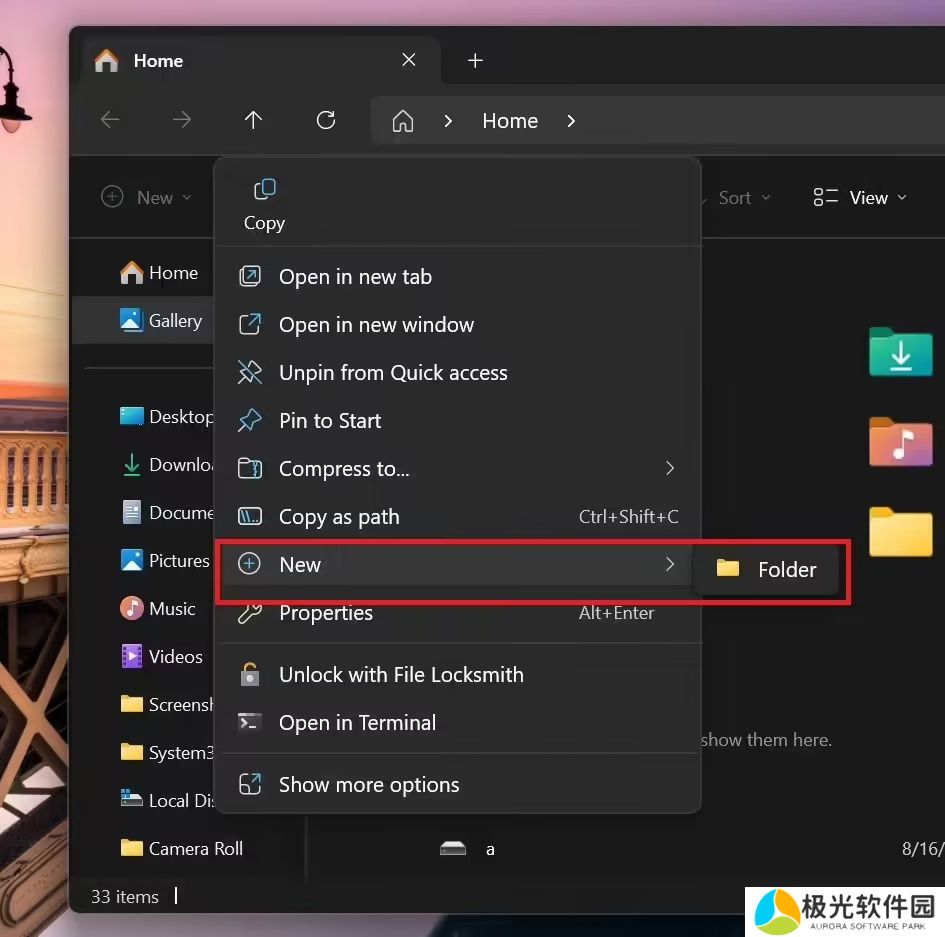Click the Refresh icon in navigation bar
The height and width of the screenshot is (937, 945).
325,121
